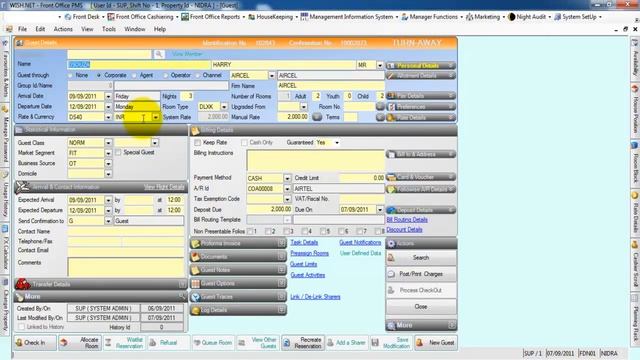Open the Precesion Rooms link
The height and width of the screenshot is (360, 640).
click(x=309, y=253)
